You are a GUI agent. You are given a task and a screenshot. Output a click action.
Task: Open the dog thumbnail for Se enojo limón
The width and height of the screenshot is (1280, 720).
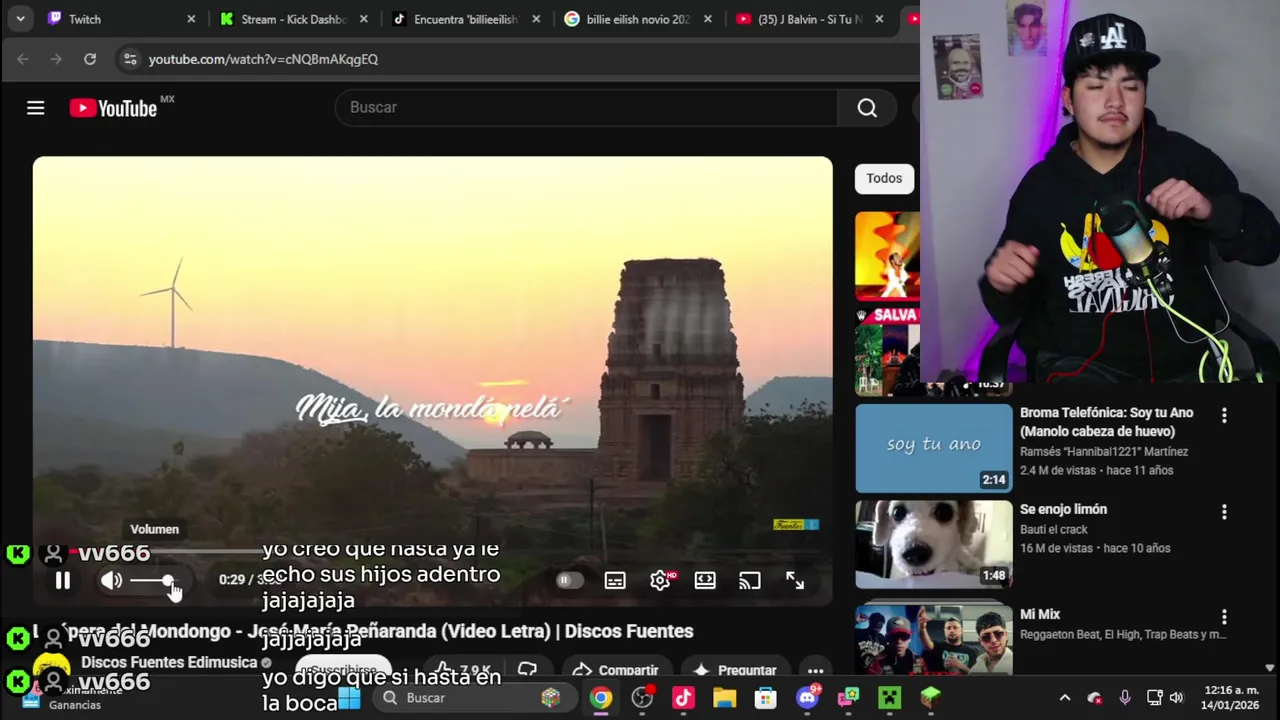933,545
